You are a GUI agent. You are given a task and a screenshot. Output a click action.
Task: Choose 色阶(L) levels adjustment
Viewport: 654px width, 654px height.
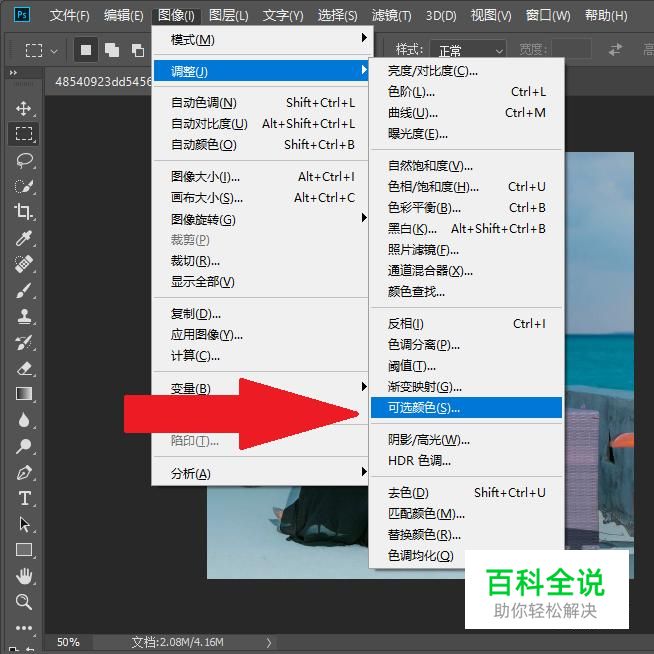point(466,91)
